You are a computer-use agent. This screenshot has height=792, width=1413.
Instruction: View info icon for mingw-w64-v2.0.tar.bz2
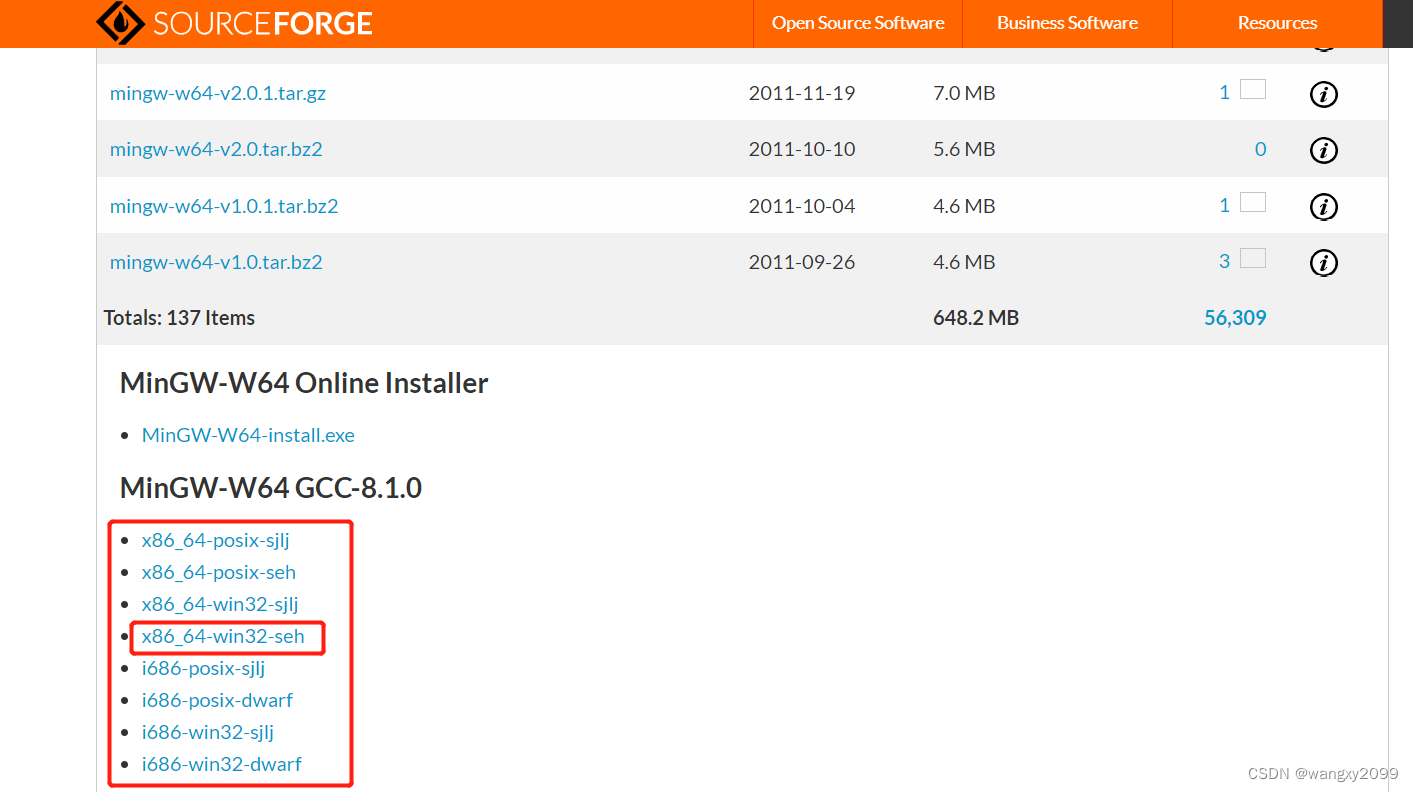[x=1324, y=150]
